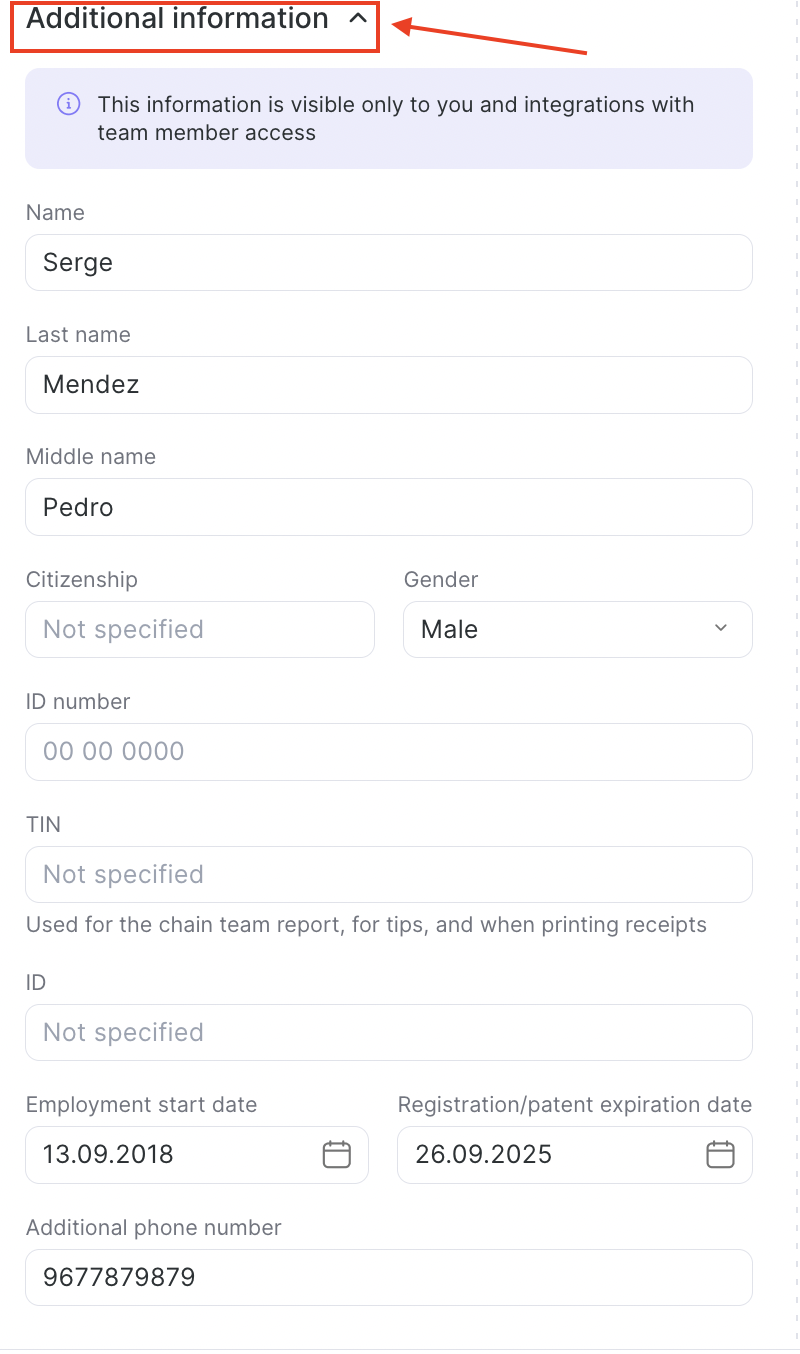Click the Additional information heading text
The width and height of the screenshot is (800, 1354).
(x=177, y=19)
